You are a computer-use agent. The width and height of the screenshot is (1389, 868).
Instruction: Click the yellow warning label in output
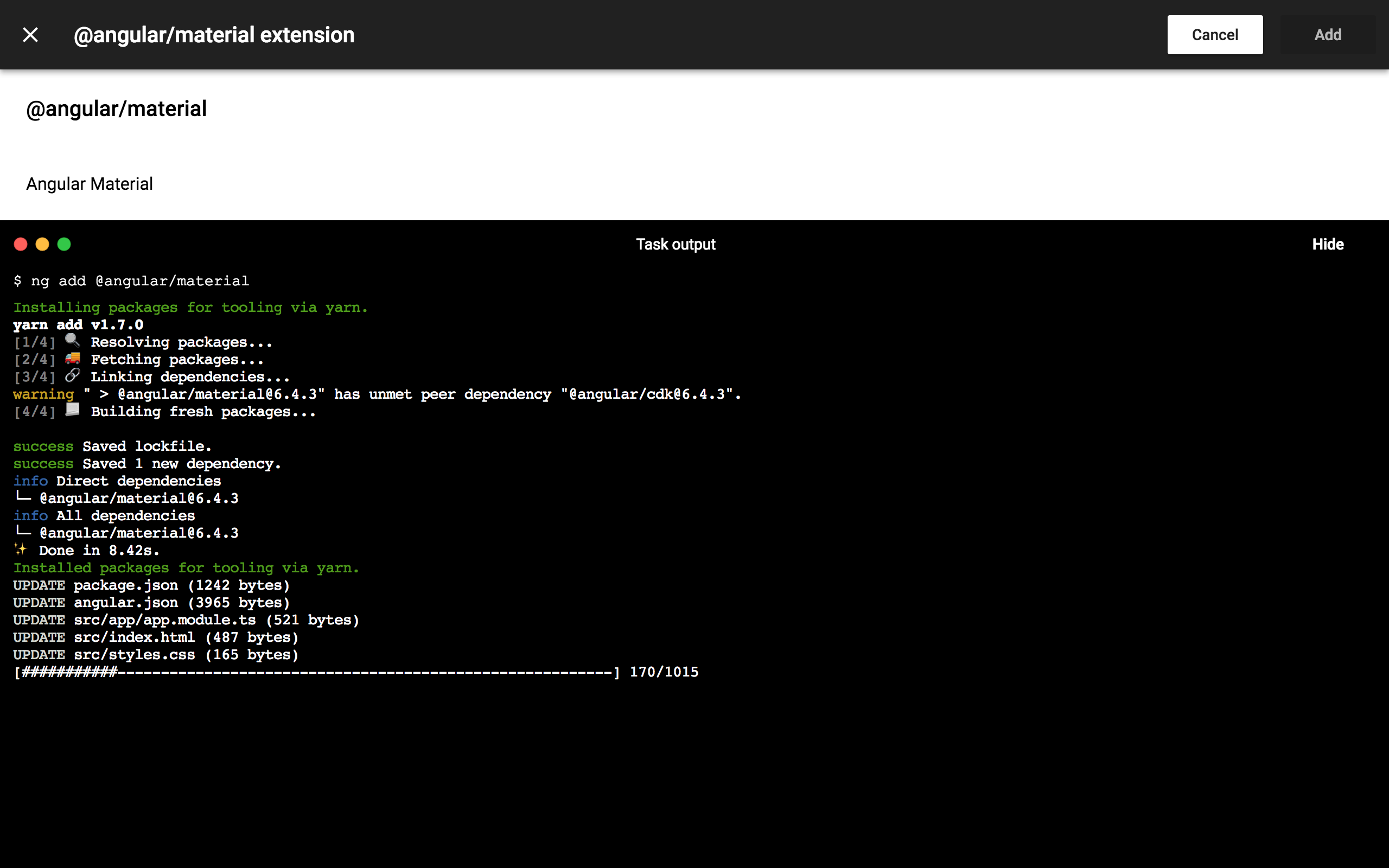click(43, 394)
